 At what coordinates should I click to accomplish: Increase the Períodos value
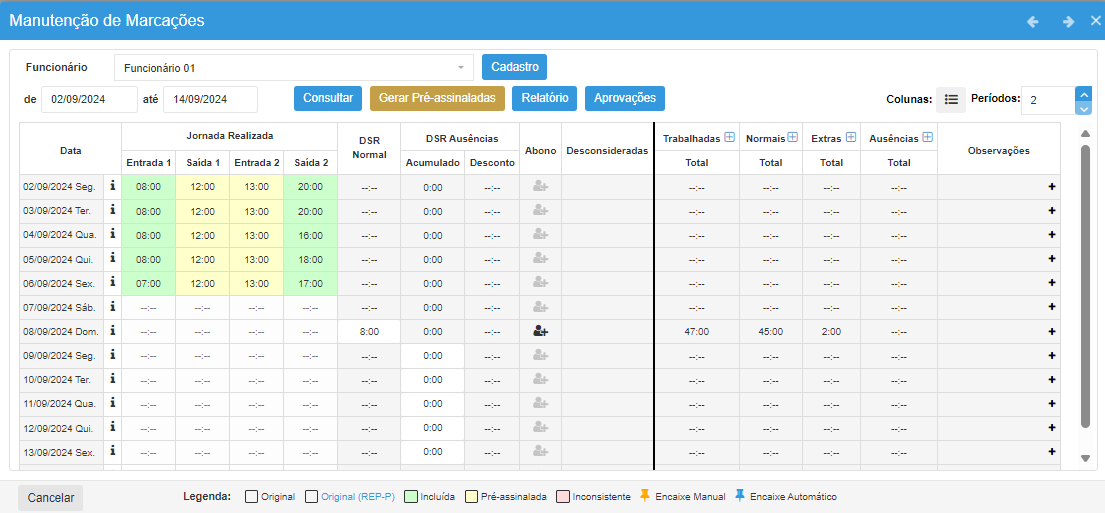pos(1083,93)
